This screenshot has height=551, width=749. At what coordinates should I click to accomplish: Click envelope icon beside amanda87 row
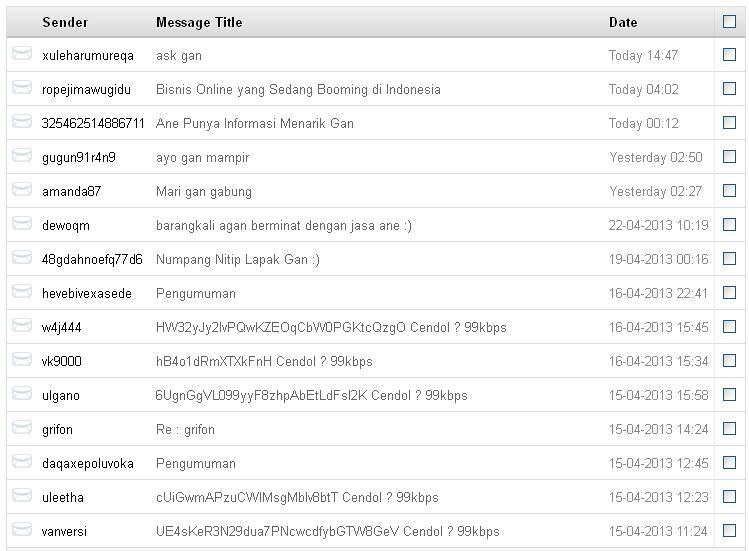point(21,190)
